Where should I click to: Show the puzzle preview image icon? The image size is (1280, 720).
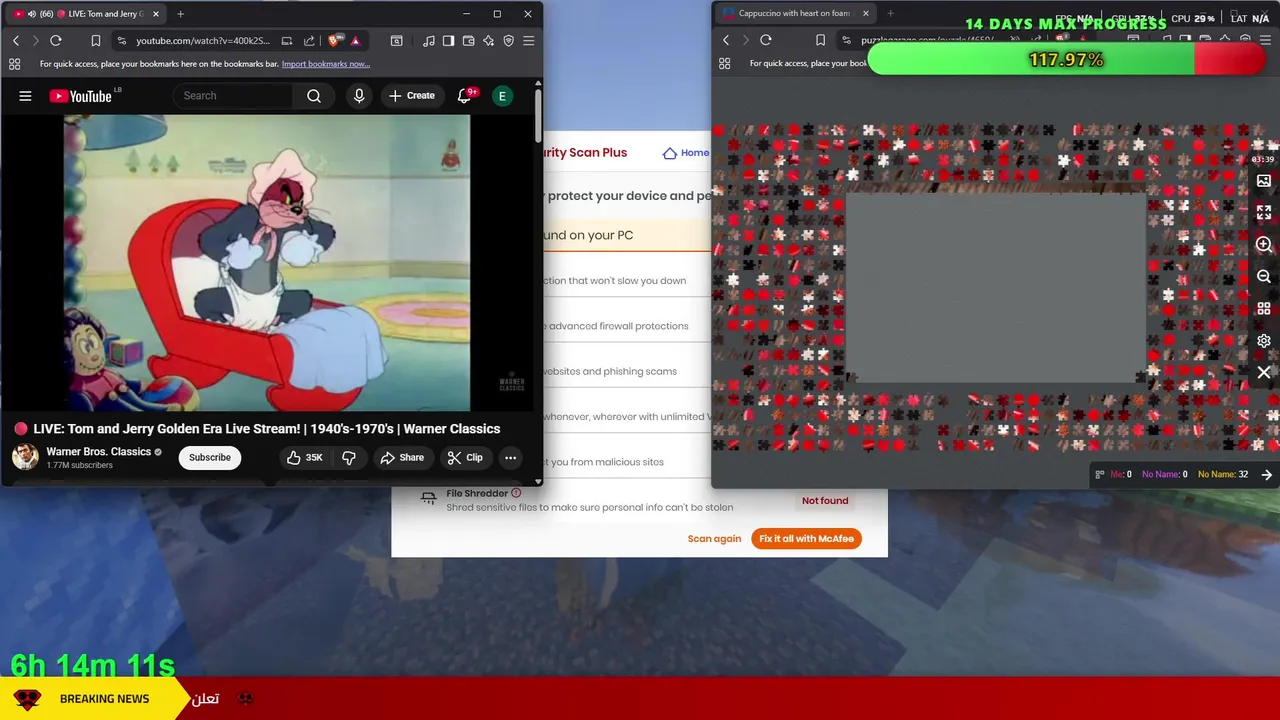pos(1264,181)
